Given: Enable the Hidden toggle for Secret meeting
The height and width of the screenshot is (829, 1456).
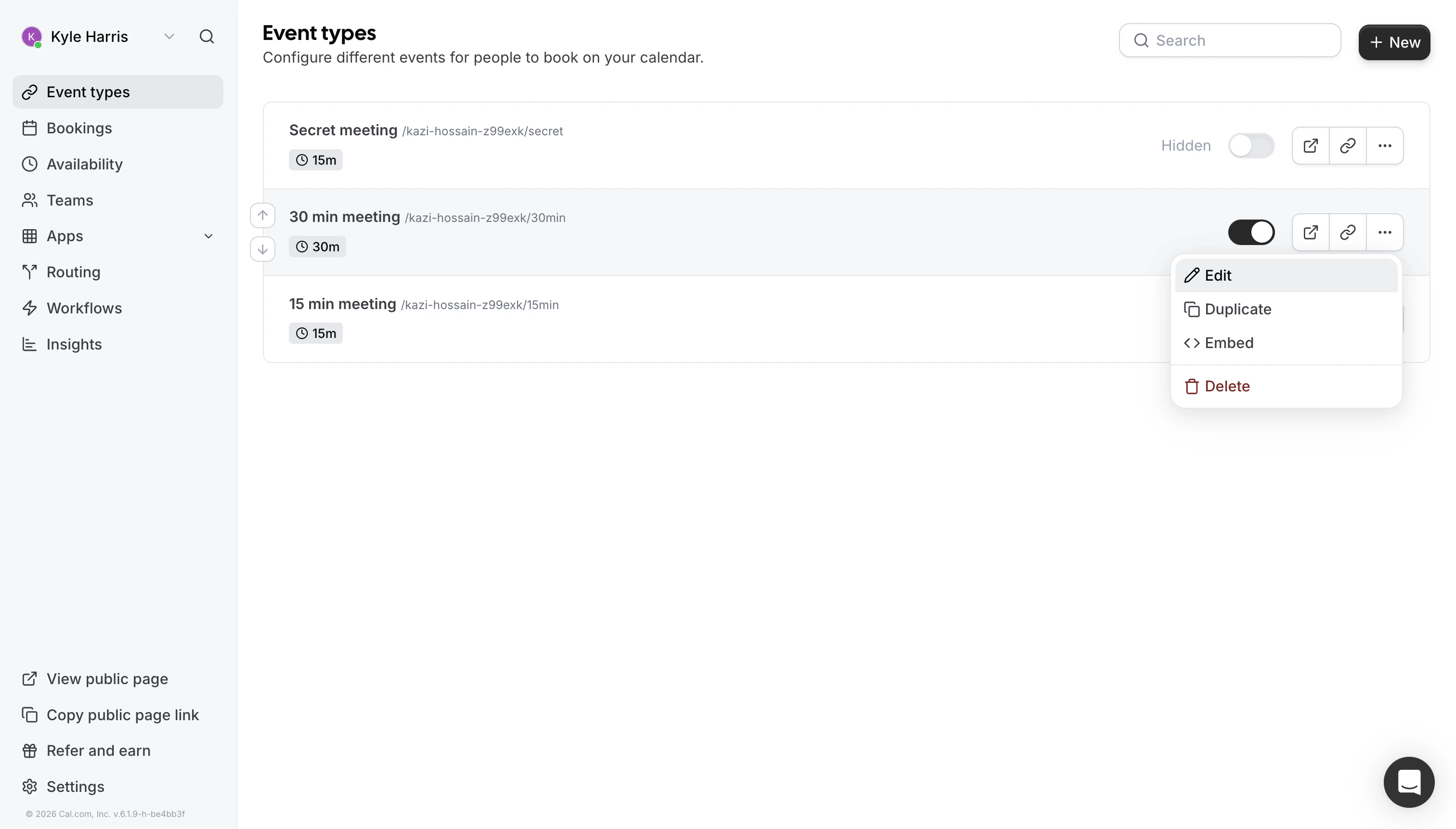Looking at the screenshot, I should pyautogui.click(x=1251, y=145).
